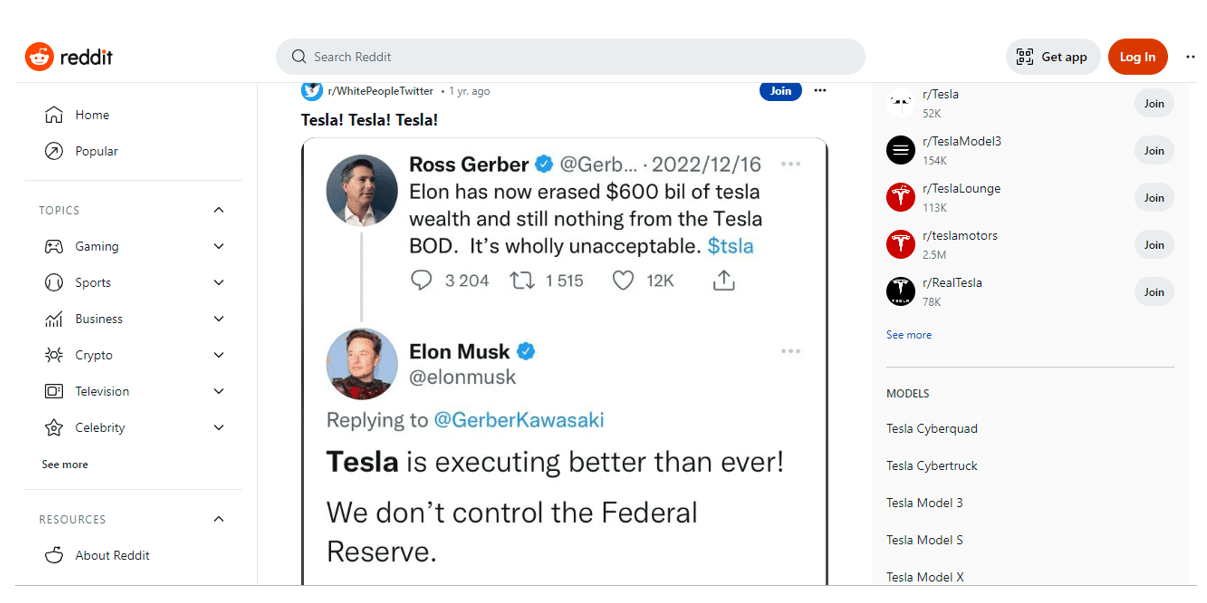Open About Reddit in sidebar
This screenshot has height=603, width=1207.
pos(112,555)
